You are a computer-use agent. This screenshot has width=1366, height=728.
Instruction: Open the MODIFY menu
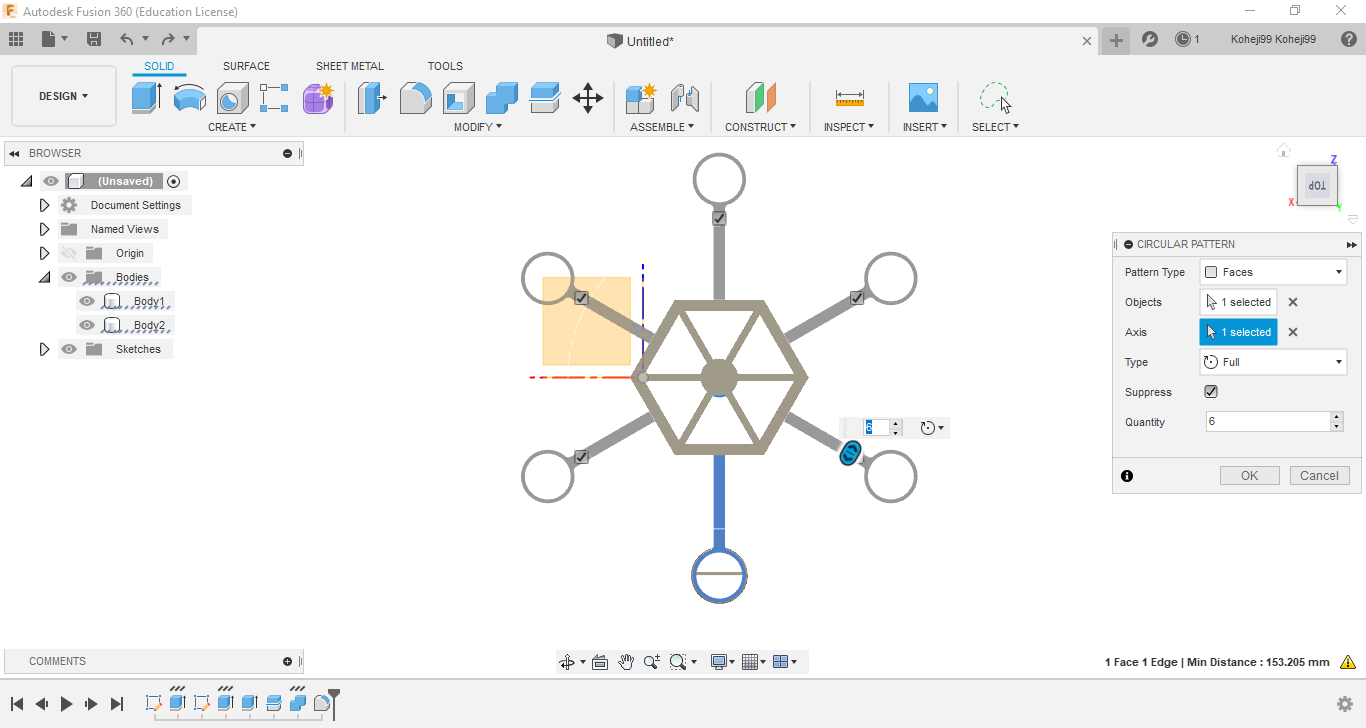[x=478, y=127]
